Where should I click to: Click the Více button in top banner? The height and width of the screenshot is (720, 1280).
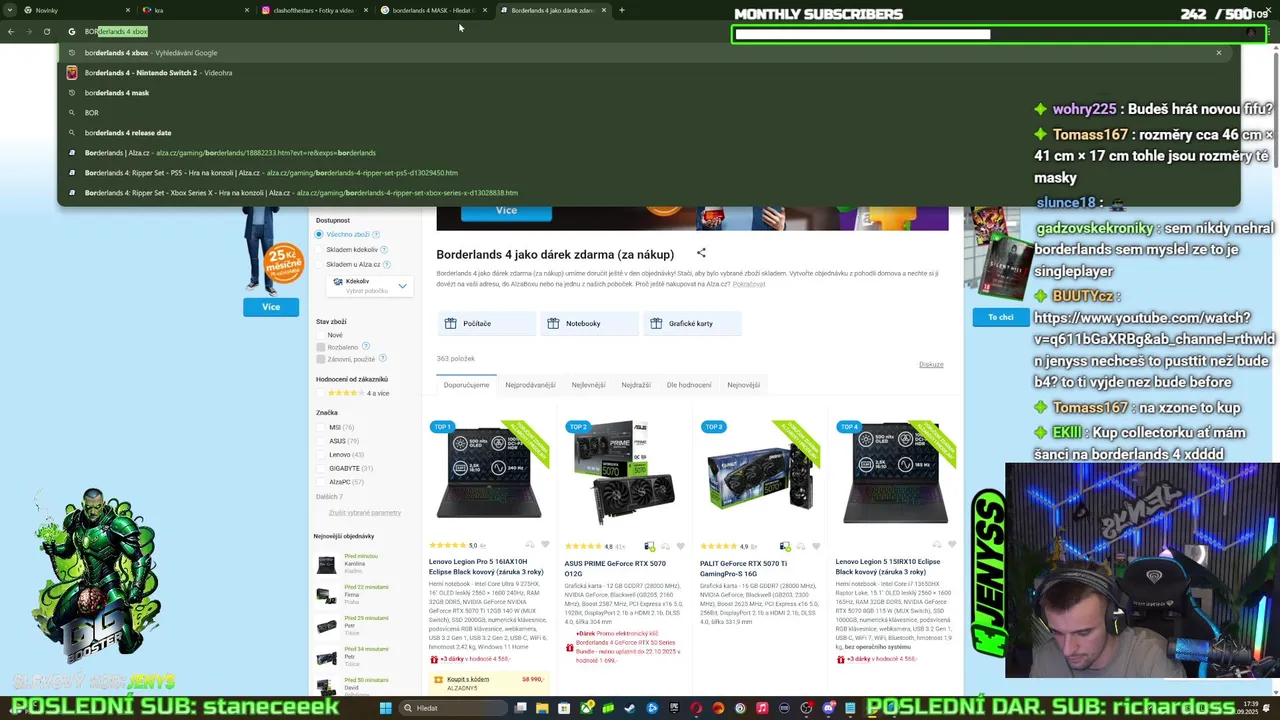point(507,211)
